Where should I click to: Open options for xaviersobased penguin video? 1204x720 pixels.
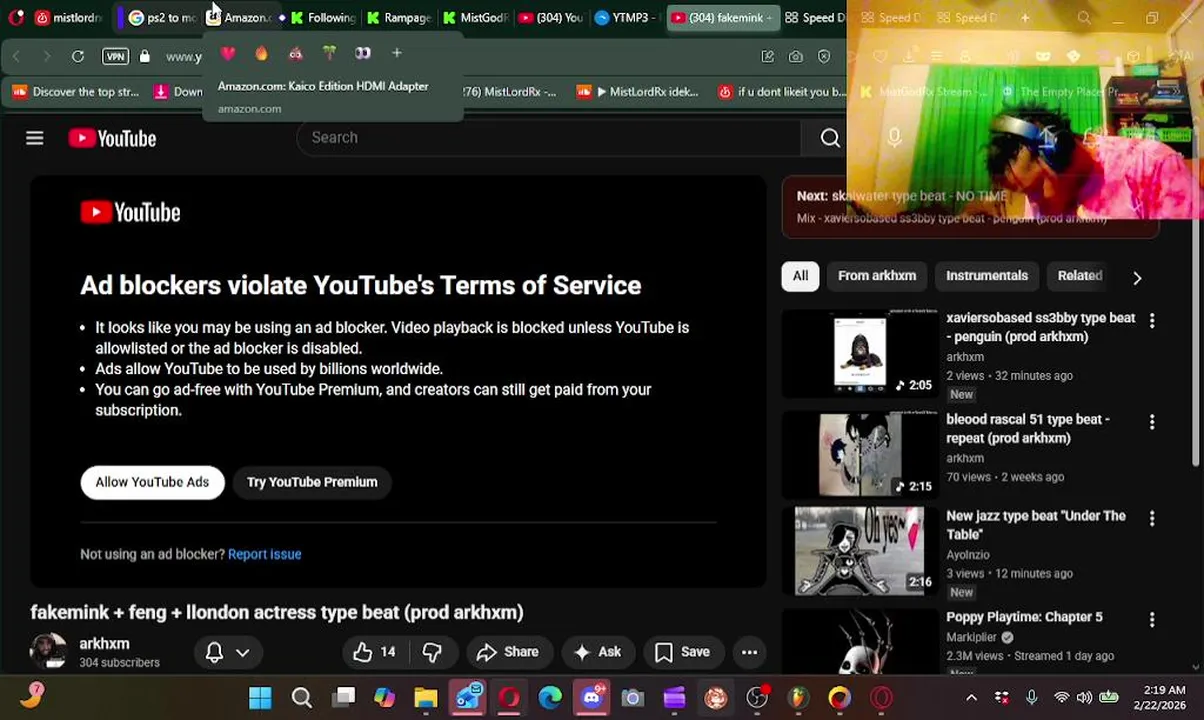[1152, 321]
